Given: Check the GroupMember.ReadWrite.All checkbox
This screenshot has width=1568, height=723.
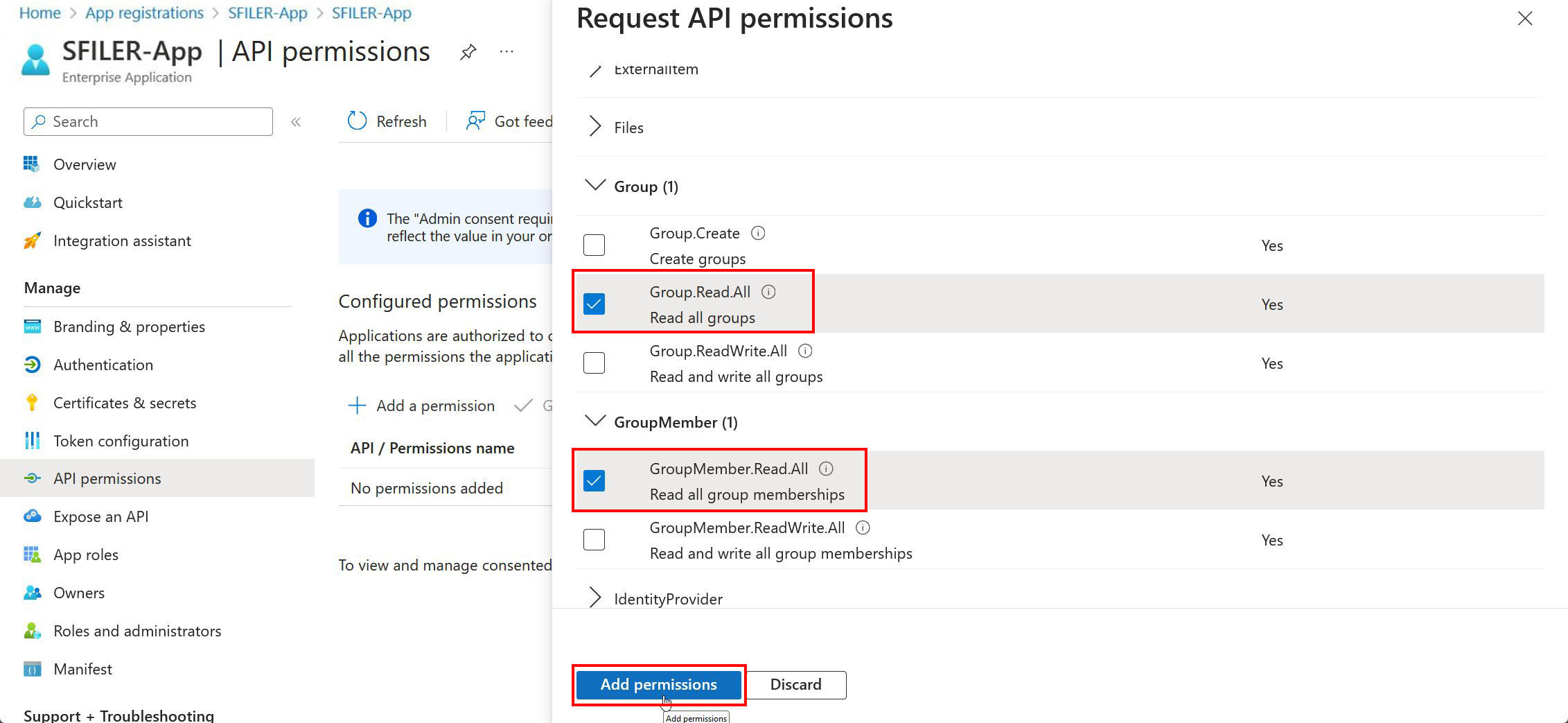Looking at the screenshot, I should (x=594, y=539).
